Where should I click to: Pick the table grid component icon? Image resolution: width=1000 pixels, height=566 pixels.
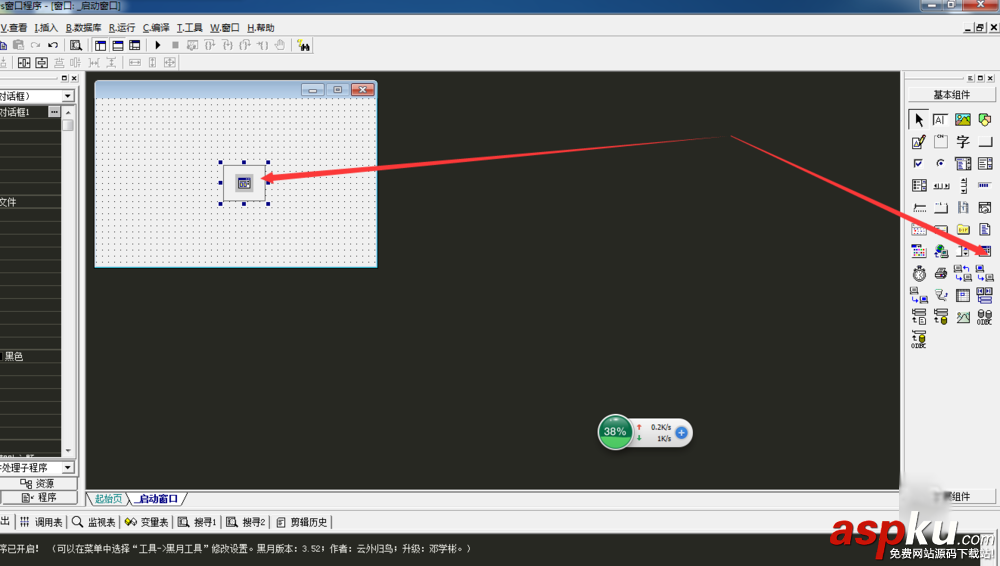pos(962,295)
